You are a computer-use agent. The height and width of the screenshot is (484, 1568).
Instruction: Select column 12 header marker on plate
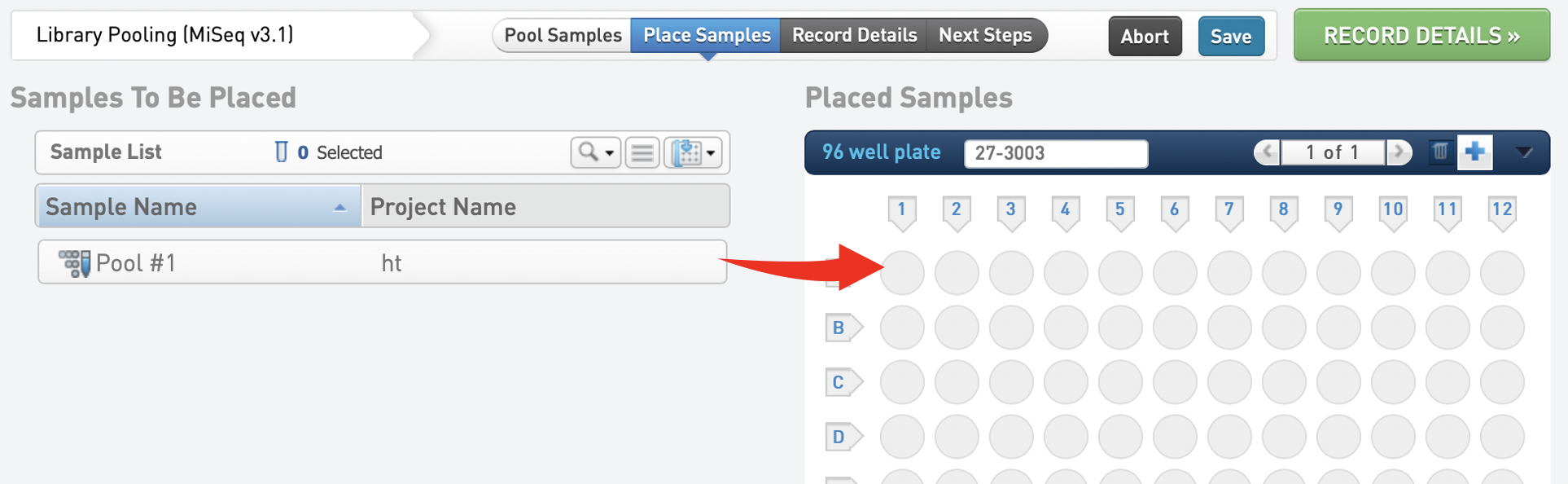(x=1501, y=210)
